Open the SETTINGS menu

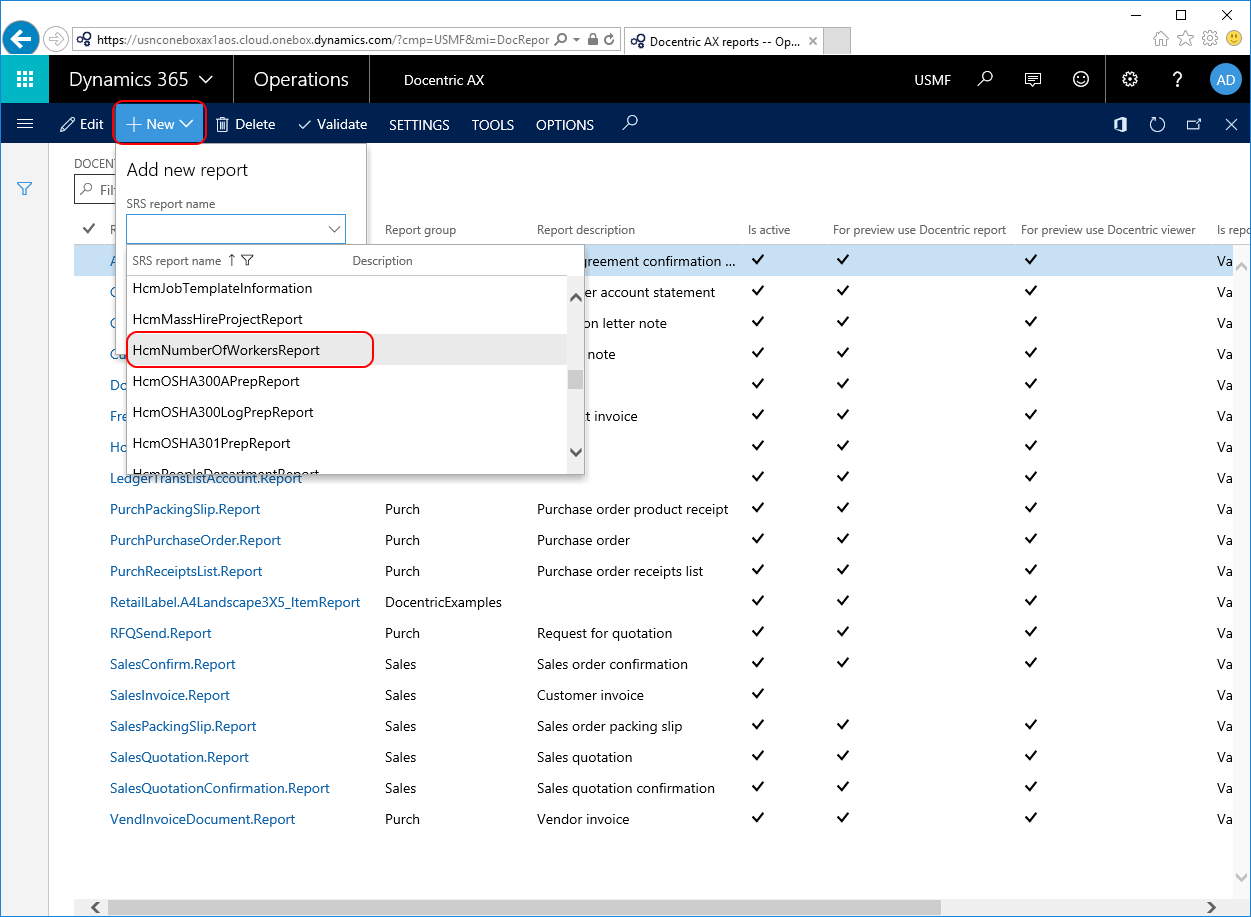click(419, 125)
